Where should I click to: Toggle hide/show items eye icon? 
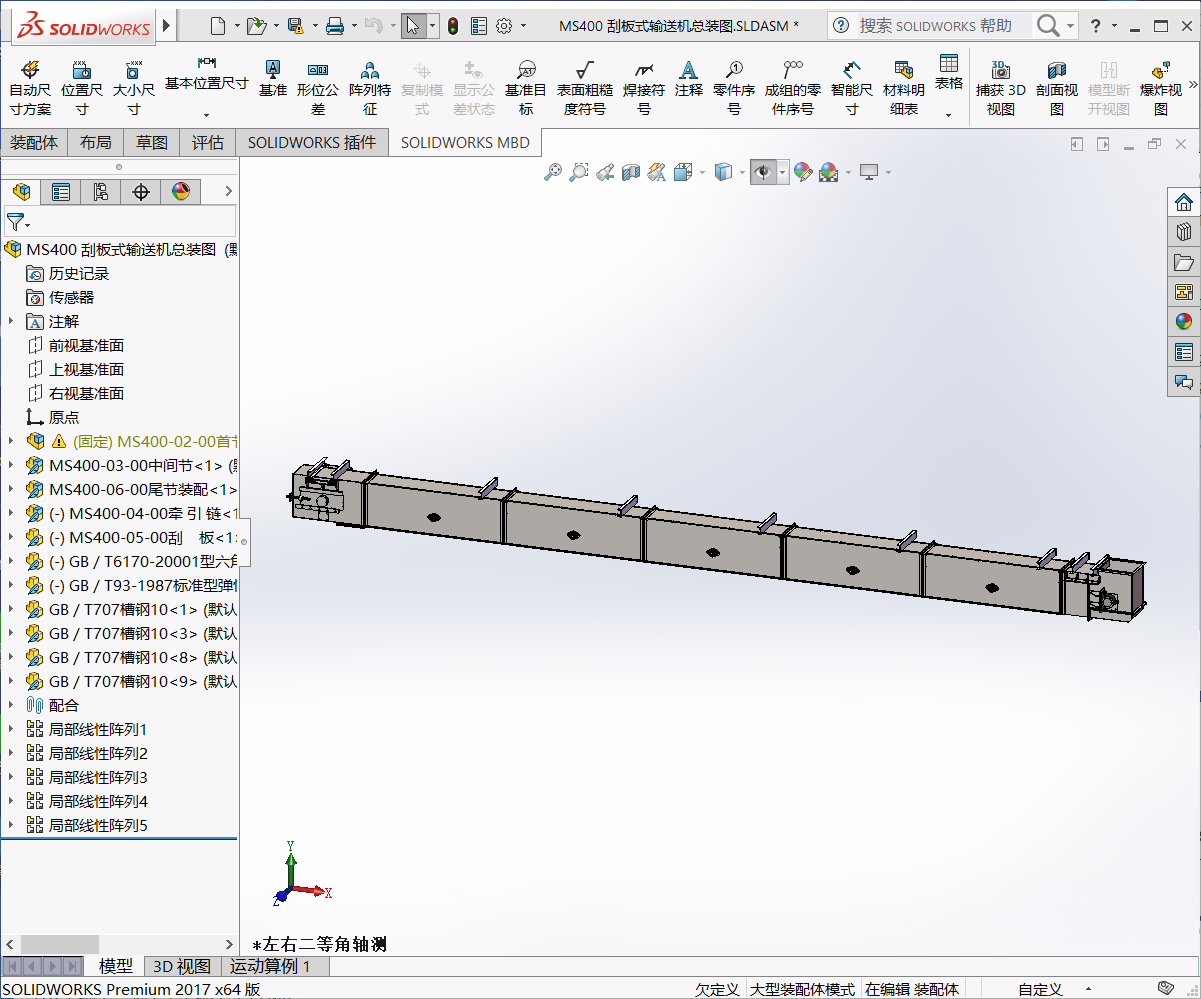pos(764,171)
